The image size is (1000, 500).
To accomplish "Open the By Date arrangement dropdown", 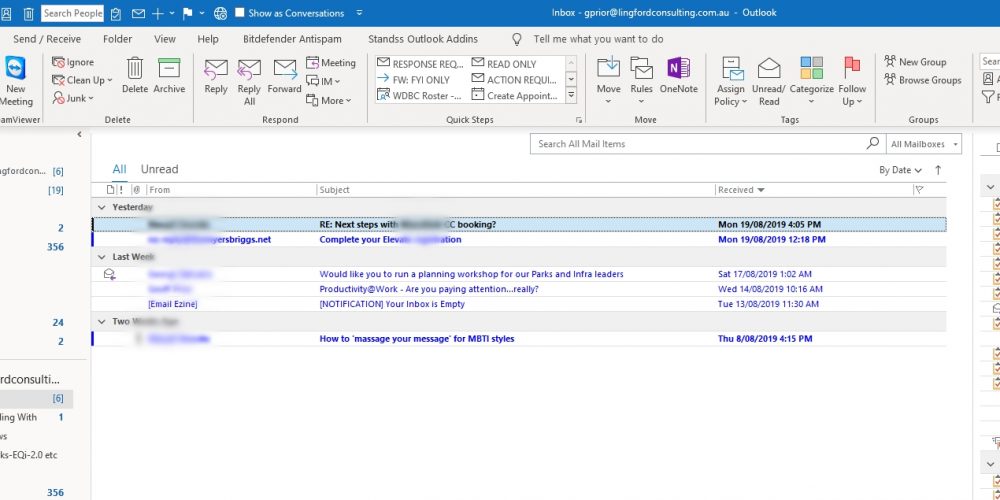I will 900,170.
